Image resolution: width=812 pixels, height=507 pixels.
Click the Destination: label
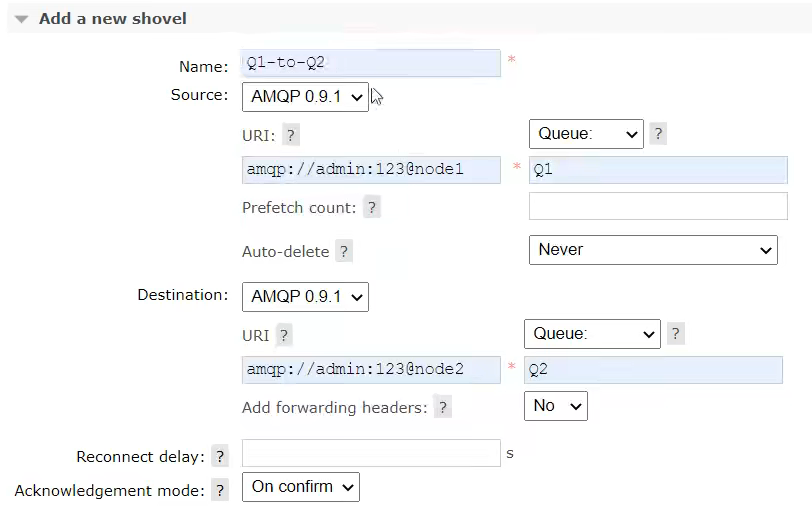click(183, 295)
